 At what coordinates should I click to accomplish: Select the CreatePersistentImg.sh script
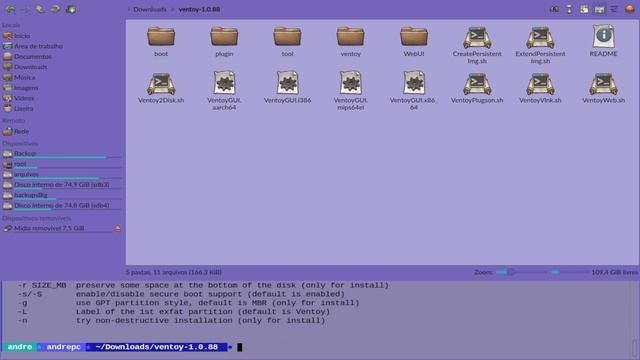(x=477, y=45)
